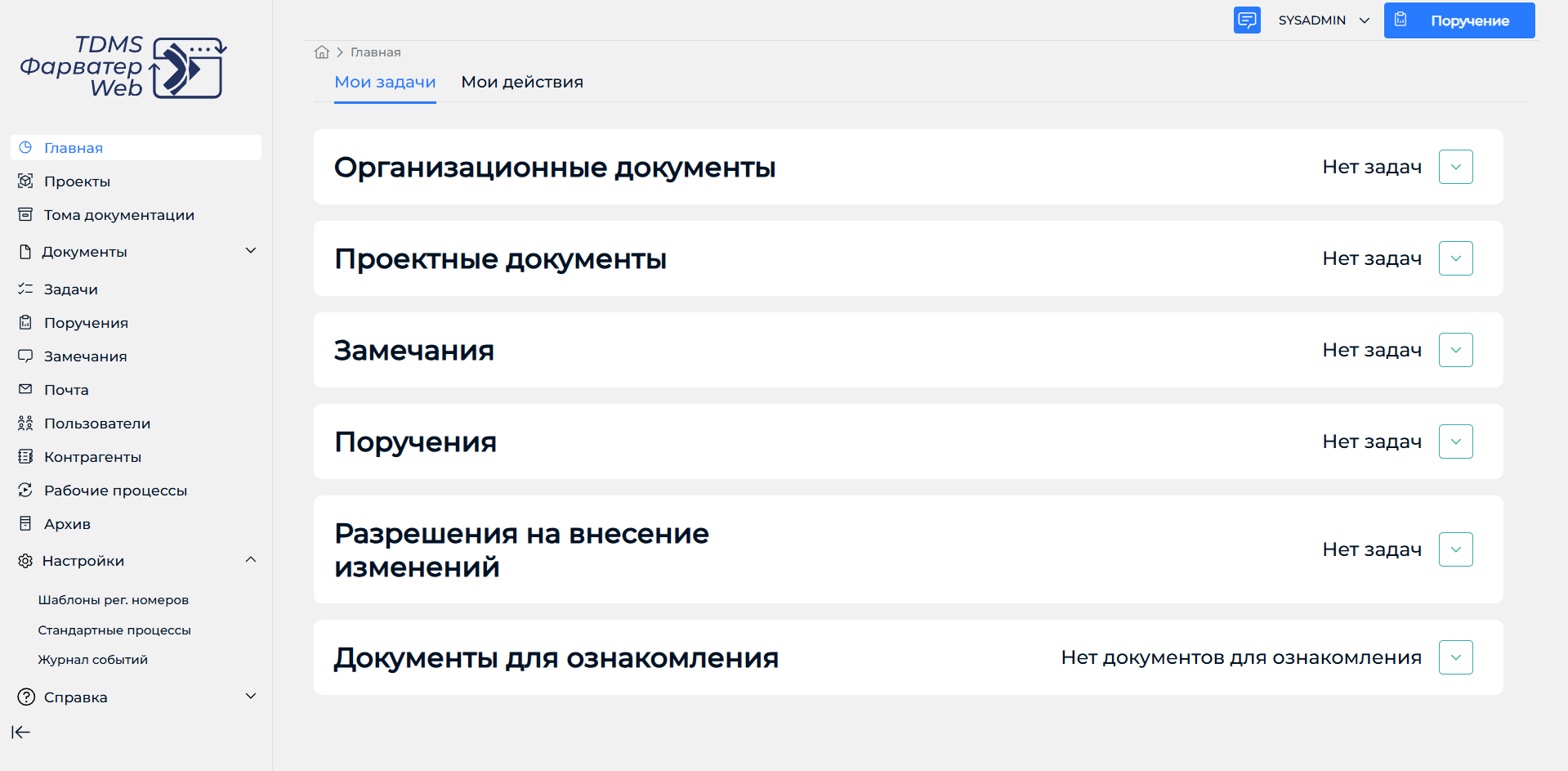
Task: Expand the Проектные документы section
Action: pos(1455,258)
